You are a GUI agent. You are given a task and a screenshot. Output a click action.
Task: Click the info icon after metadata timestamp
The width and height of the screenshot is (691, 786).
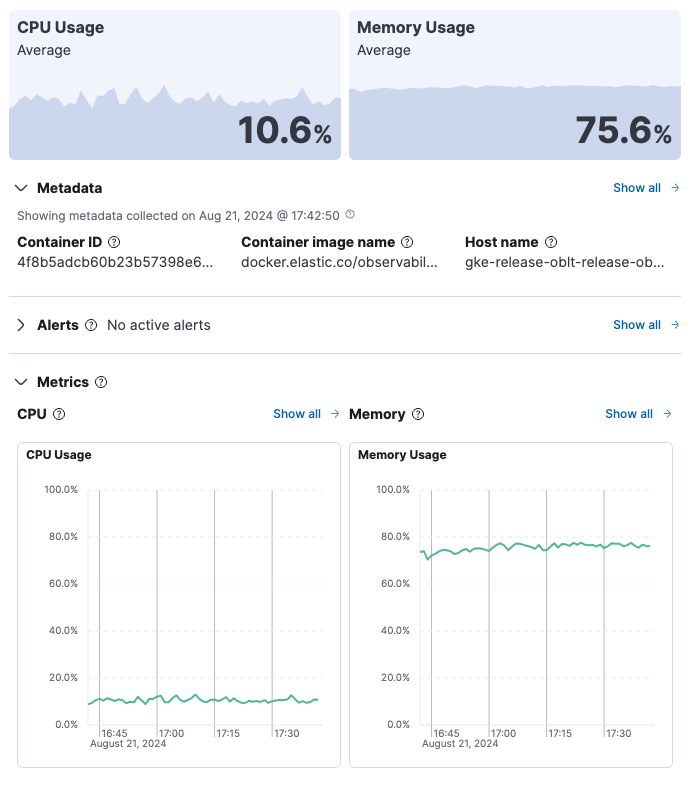pos(350,215)
